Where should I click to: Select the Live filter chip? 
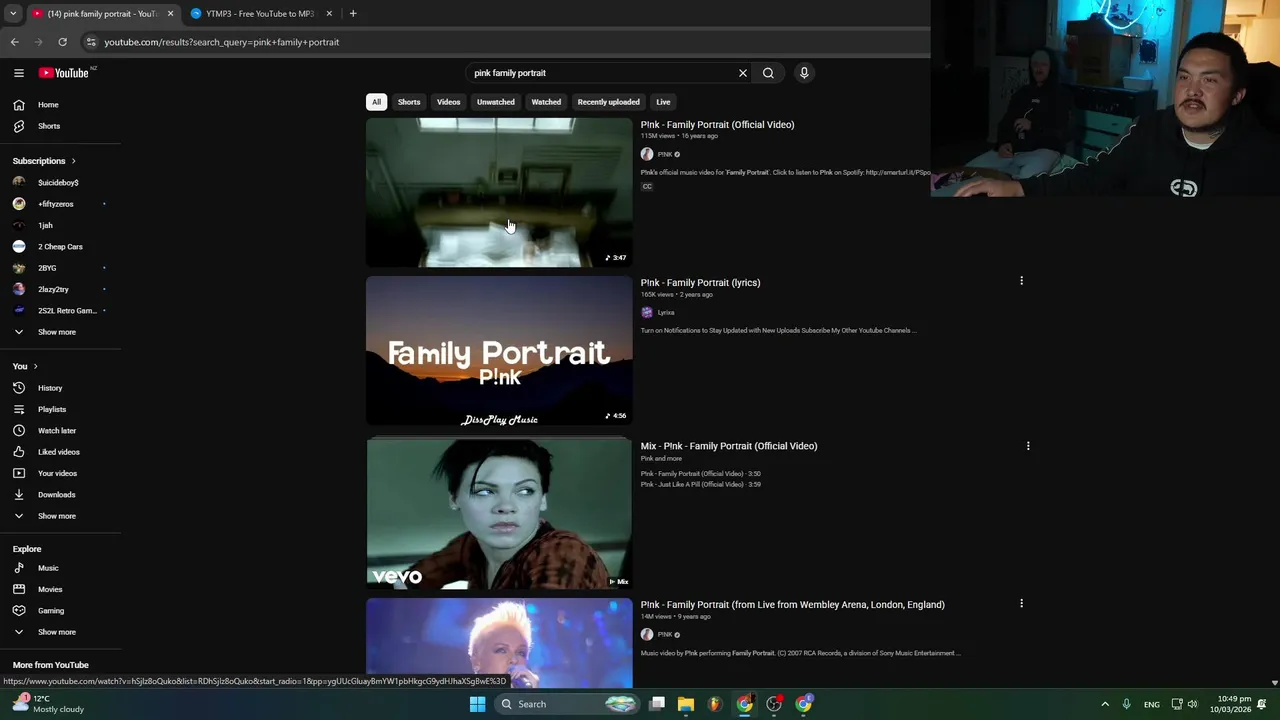[x=663, y=102]
